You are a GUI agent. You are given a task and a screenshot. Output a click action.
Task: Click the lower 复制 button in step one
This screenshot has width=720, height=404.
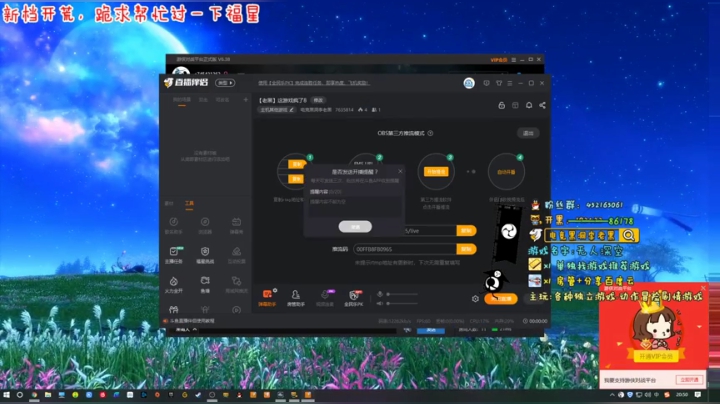pyautogui.click(x=297, y=179)
